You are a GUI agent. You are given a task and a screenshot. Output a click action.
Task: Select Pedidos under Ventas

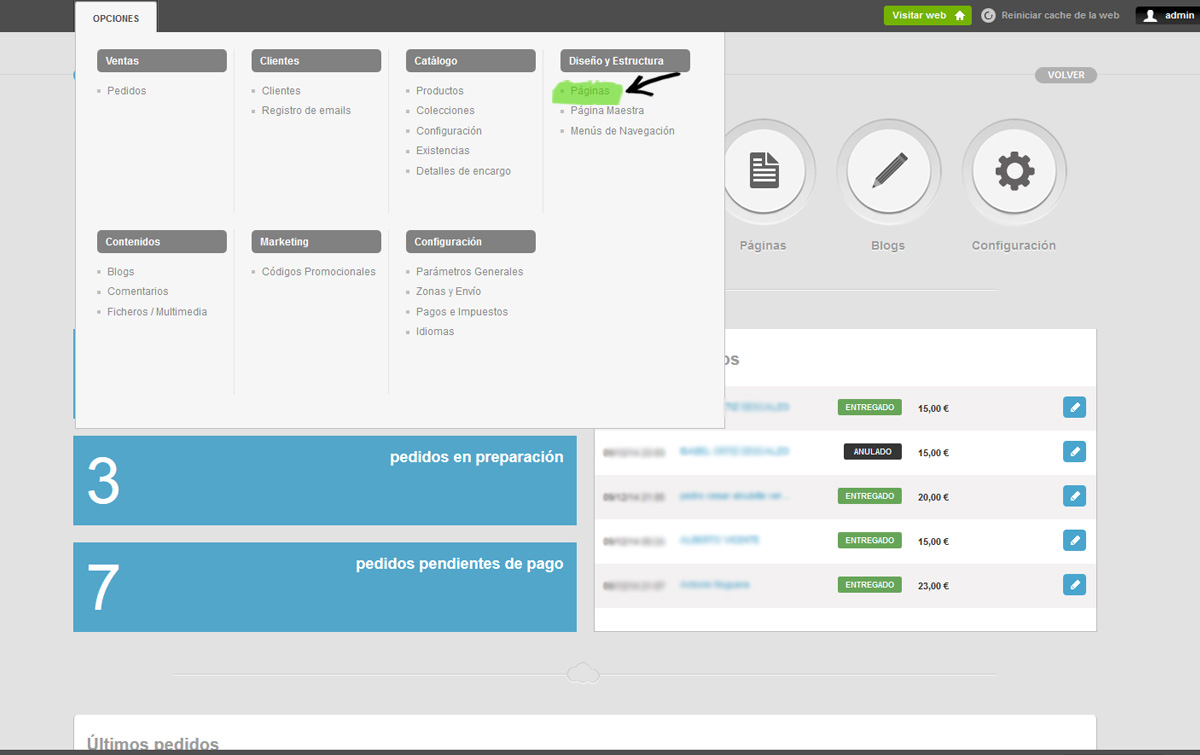tap(127, 91)
